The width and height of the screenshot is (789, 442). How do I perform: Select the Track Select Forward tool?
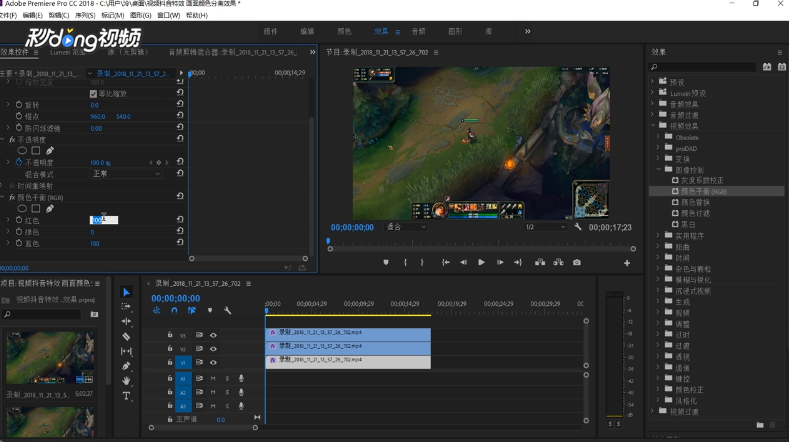click(126, 307)
